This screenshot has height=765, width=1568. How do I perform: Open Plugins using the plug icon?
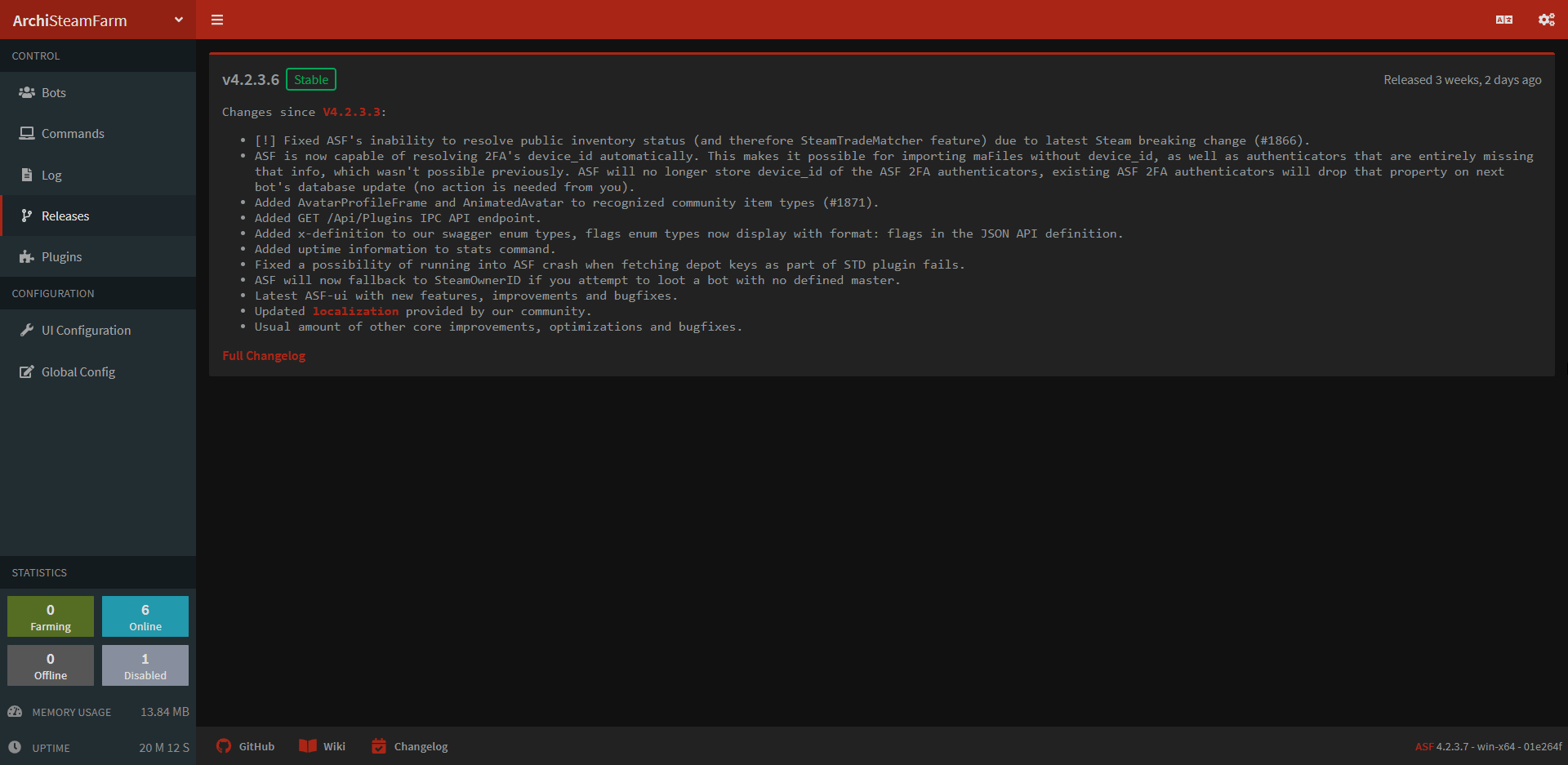click(x=26, y=256)
